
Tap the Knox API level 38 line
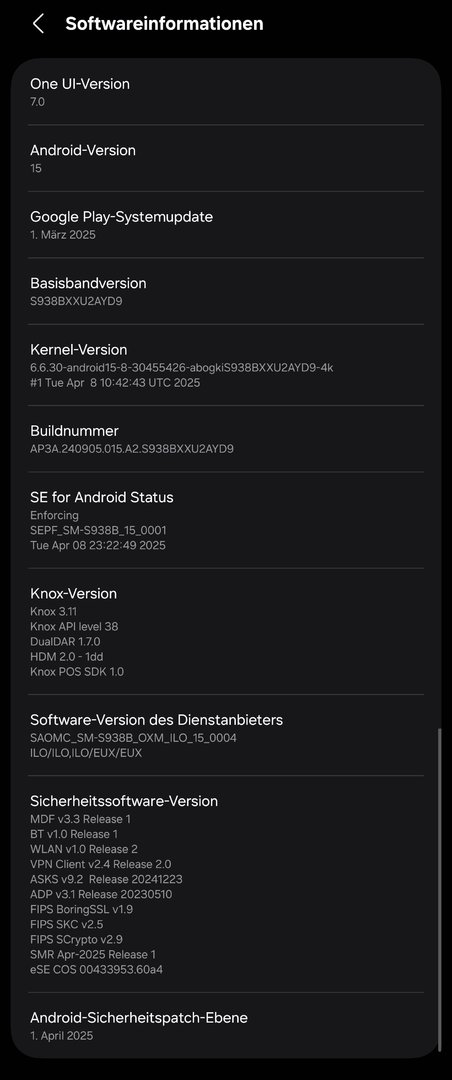(x=74, y=627)
